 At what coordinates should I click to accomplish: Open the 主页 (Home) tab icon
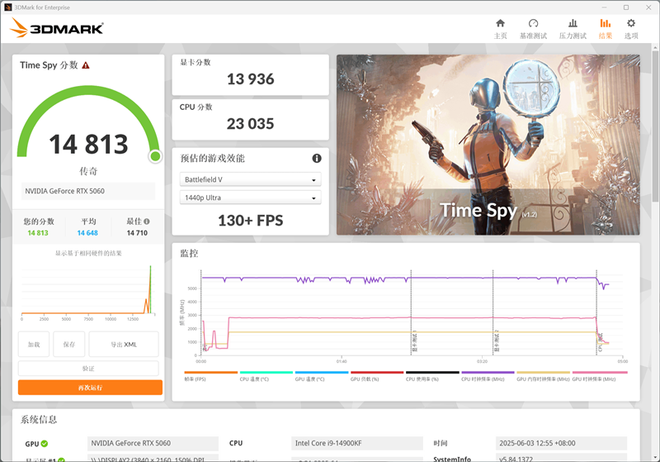pyautogui.click(x=500, y=28)
